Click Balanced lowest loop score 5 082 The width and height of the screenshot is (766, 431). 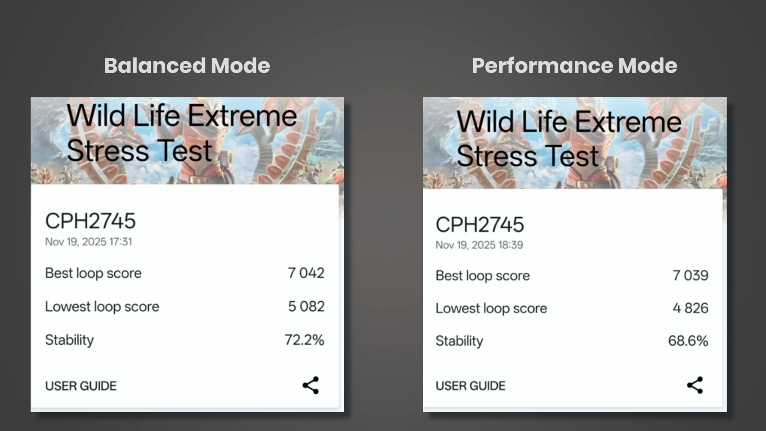tap(305, 306)
